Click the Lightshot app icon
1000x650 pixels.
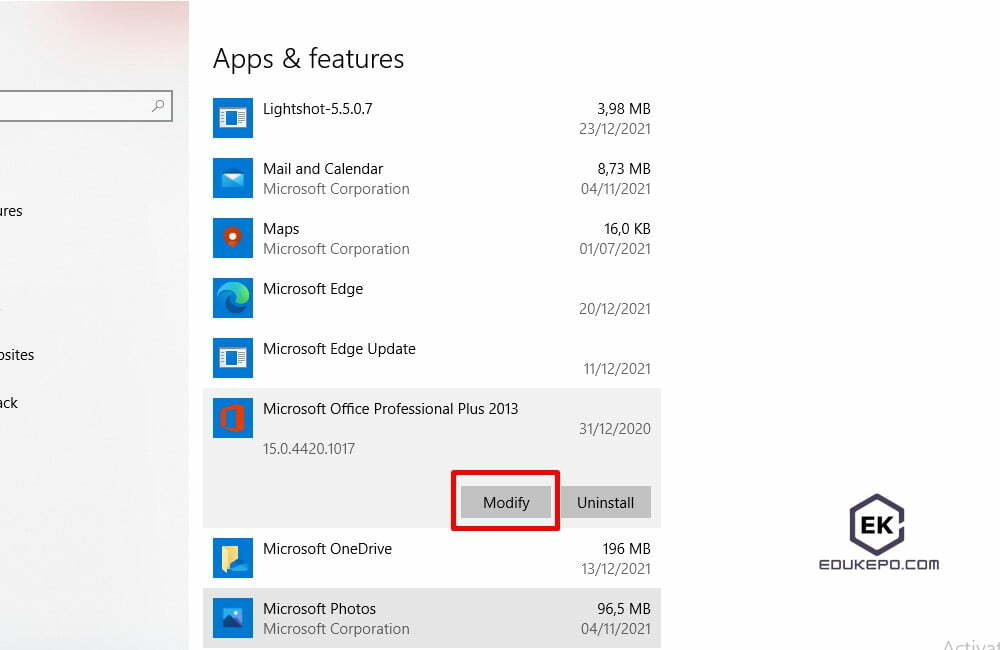tap(233, 118)
